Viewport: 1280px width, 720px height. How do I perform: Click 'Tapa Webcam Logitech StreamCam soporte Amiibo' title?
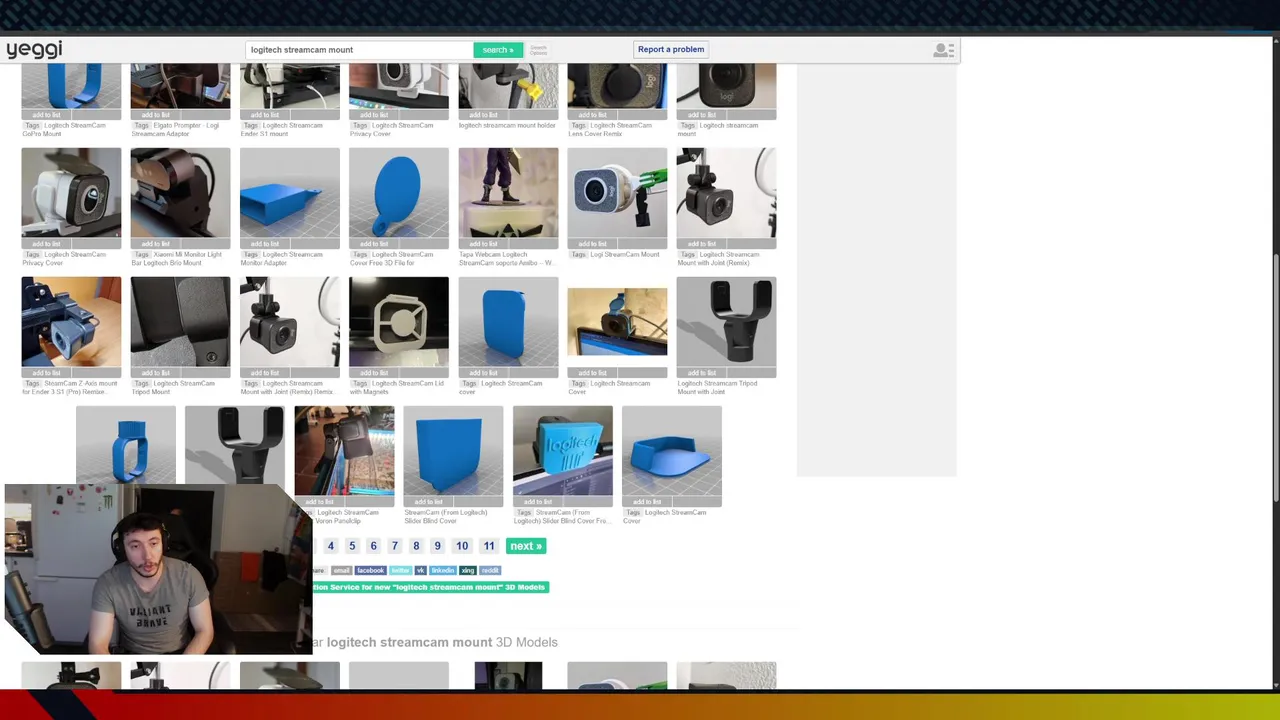click(x=507, y=259)
